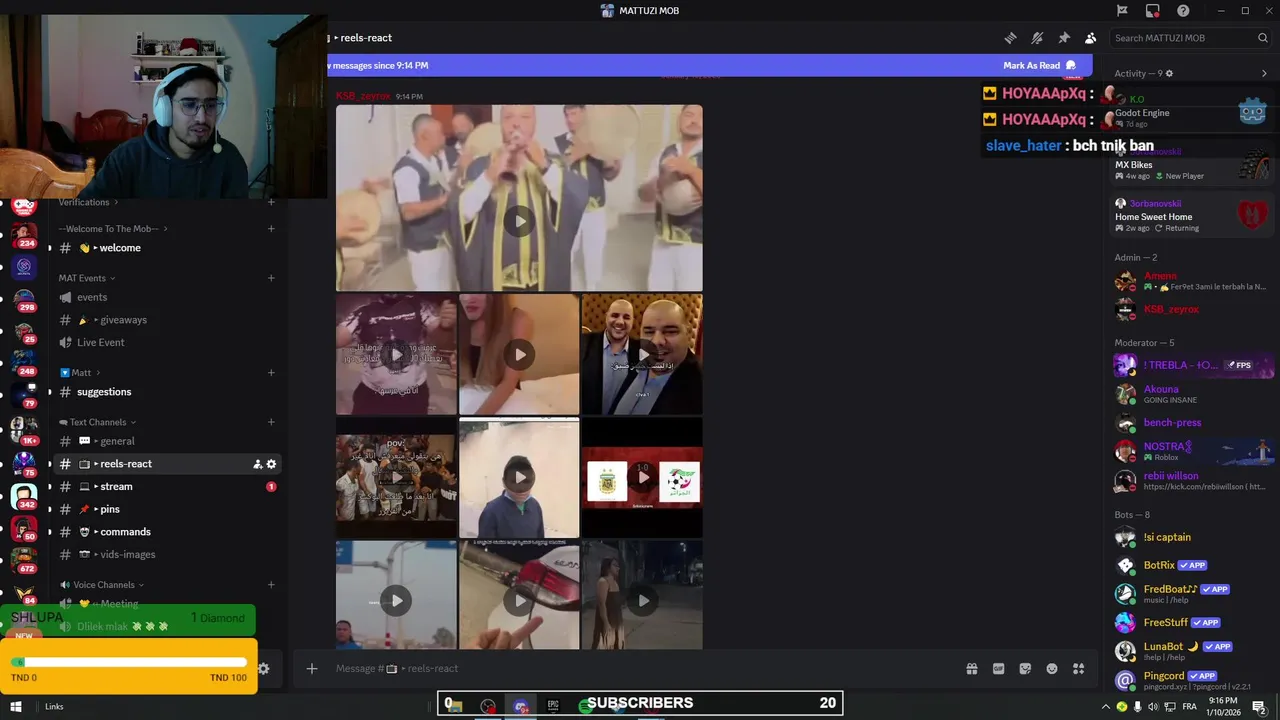Open Home Sweet Home activity card
This screenshot has height=720, width=1280.
click(1191, 216)
